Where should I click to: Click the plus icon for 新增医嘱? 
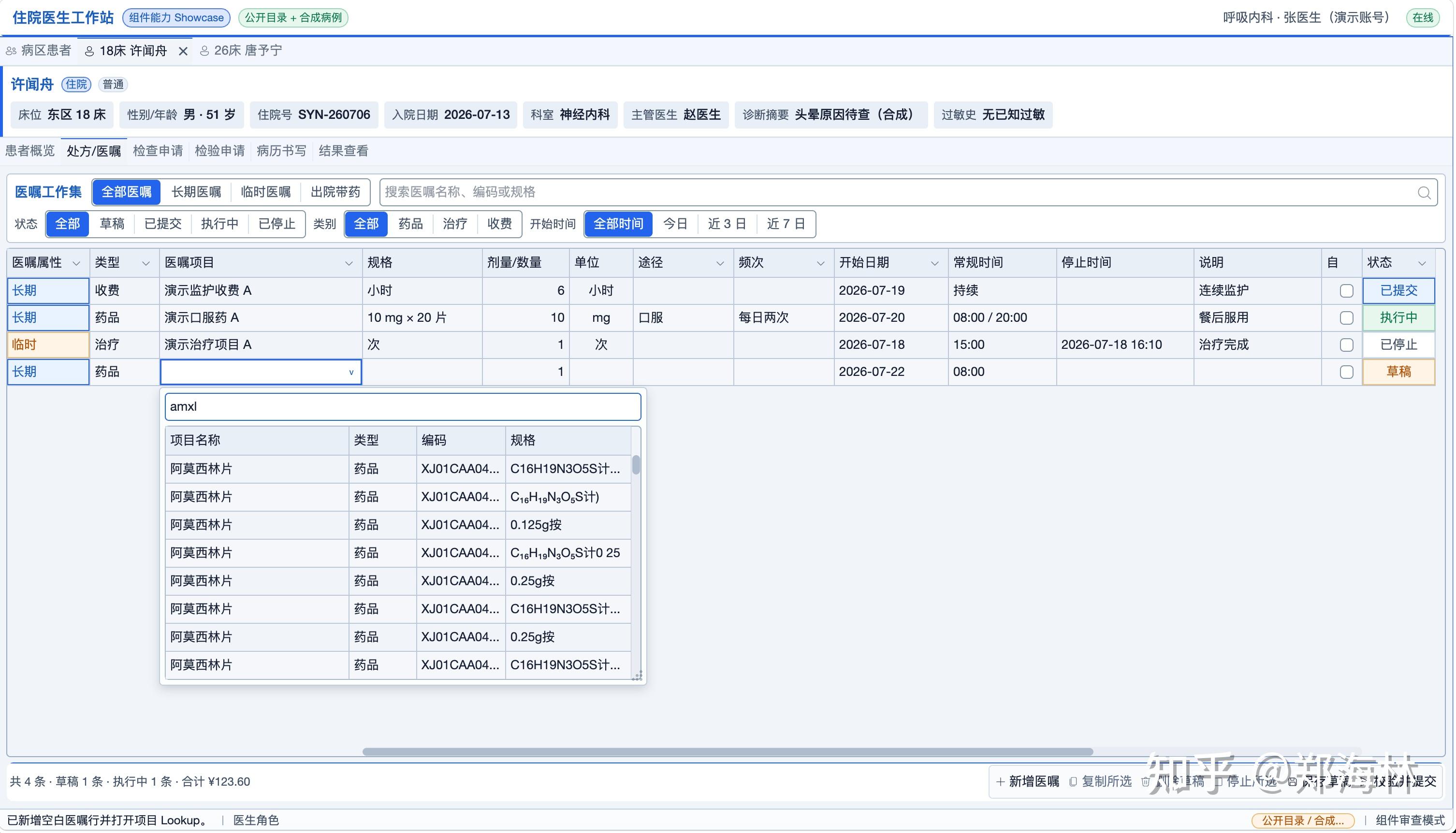1000,781
